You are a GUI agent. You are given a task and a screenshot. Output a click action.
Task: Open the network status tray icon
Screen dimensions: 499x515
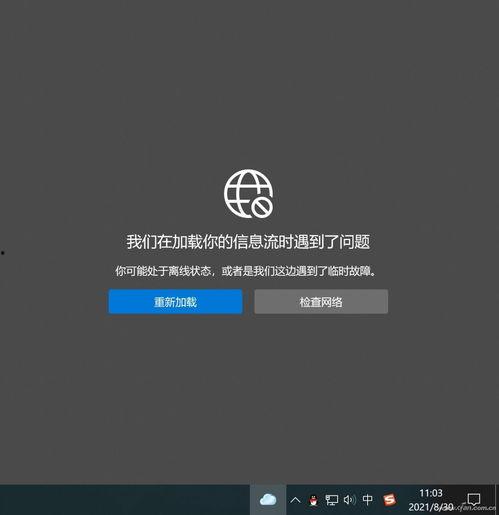point(332,500)
